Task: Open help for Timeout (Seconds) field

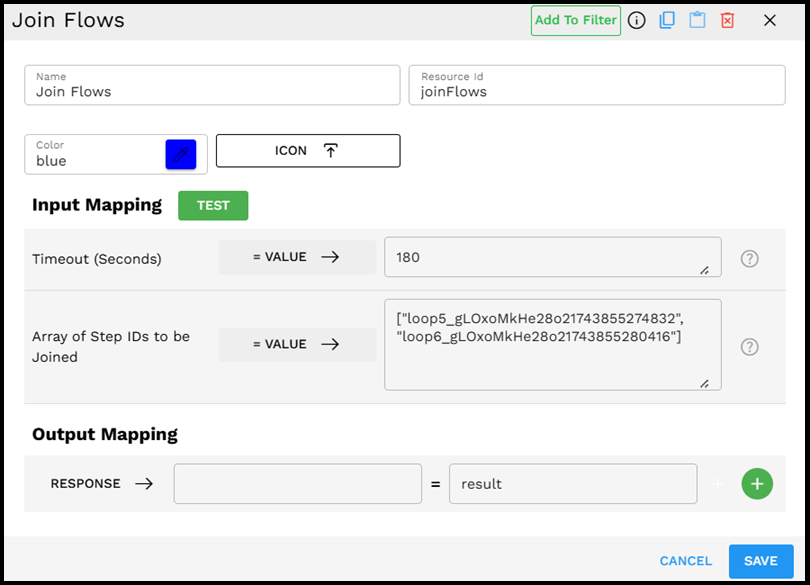Action: [749, 258]
